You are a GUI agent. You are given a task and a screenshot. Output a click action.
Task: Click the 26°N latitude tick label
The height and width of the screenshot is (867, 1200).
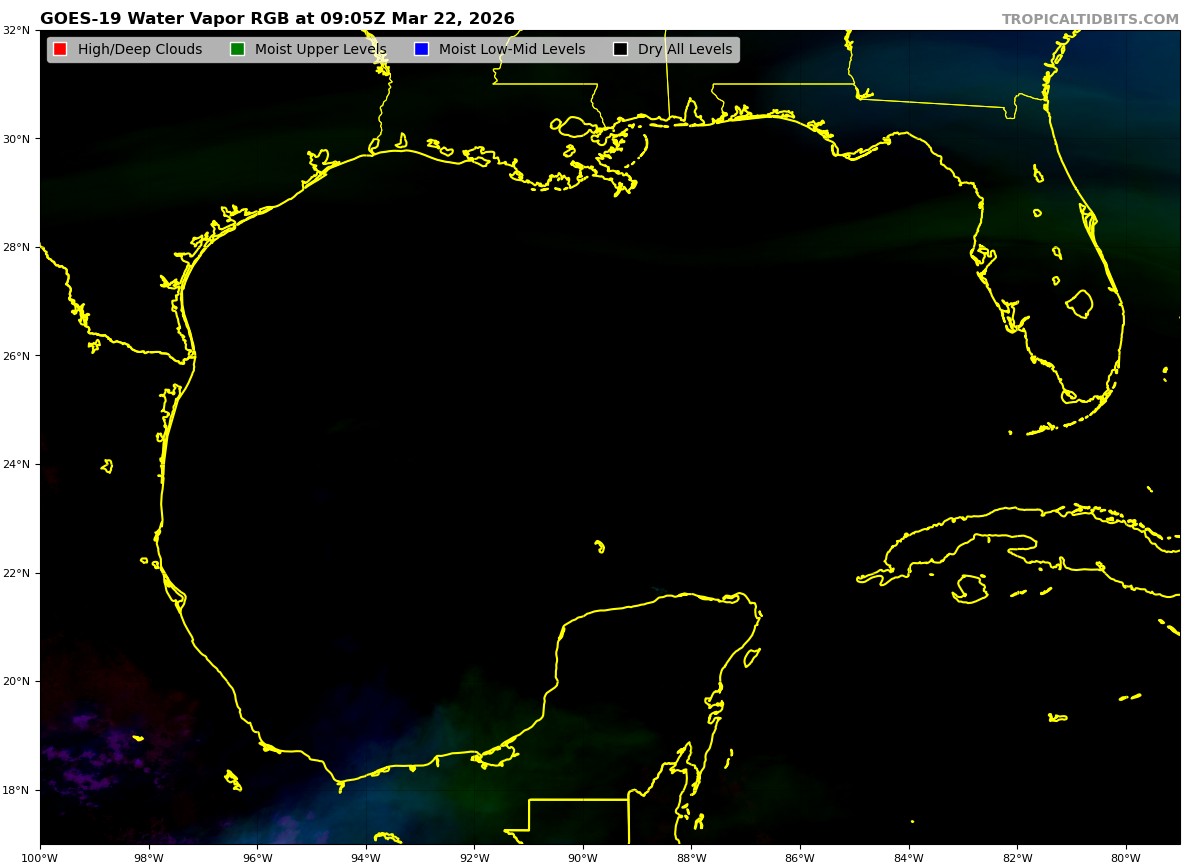click(x=17, y=356)
